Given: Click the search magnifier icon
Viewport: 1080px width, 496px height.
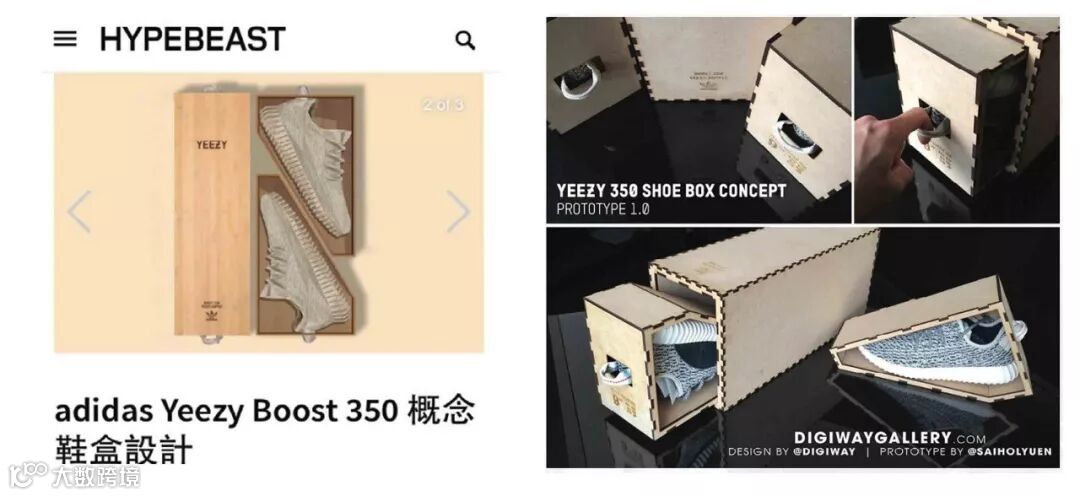Looking at the screenshot, I should 465,41.
